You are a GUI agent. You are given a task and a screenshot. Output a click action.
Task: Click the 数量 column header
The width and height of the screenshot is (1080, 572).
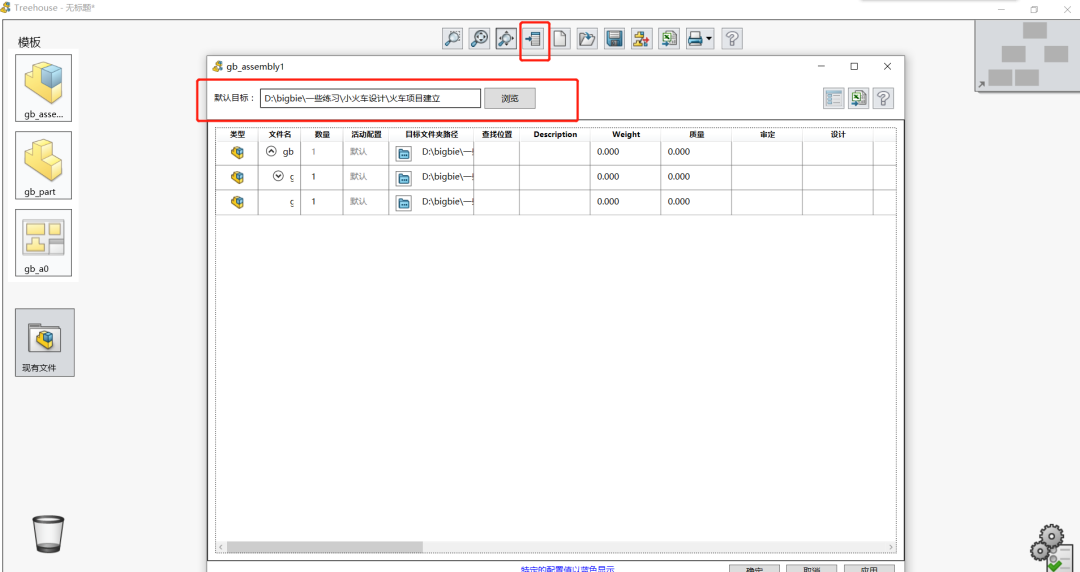(x=322, y=134)
